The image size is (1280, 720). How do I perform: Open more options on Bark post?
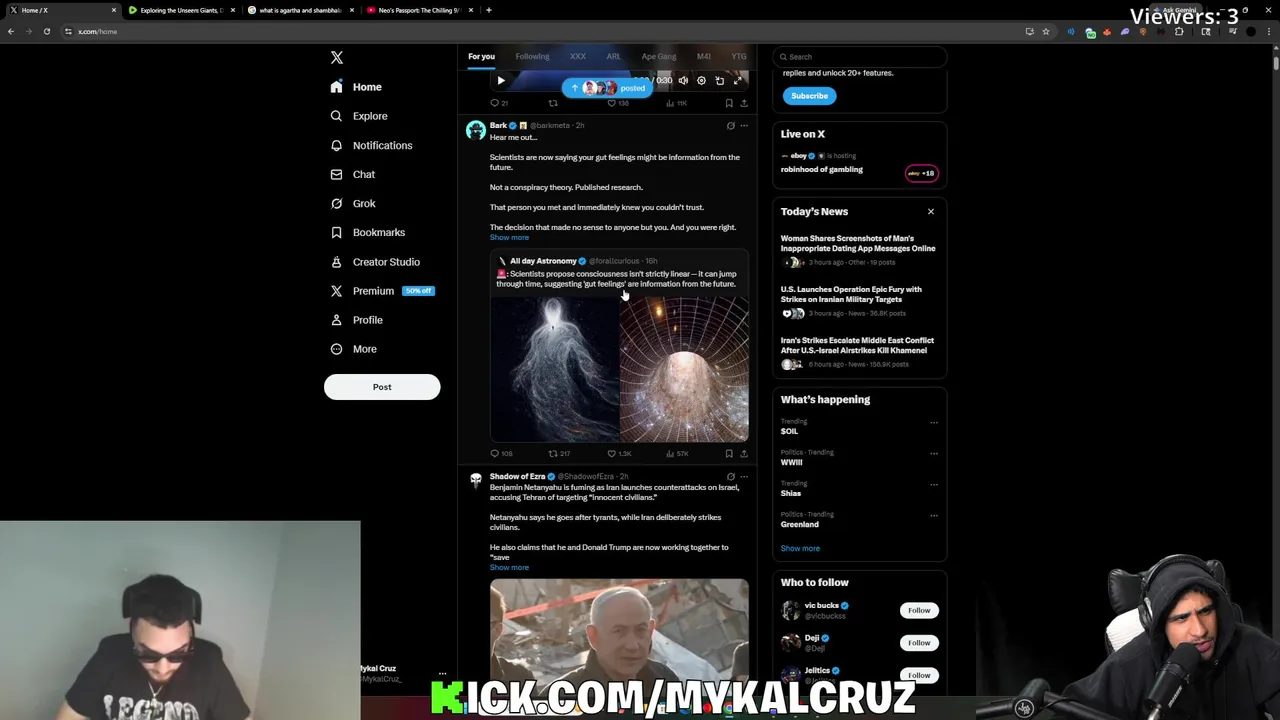click(743, 126)
